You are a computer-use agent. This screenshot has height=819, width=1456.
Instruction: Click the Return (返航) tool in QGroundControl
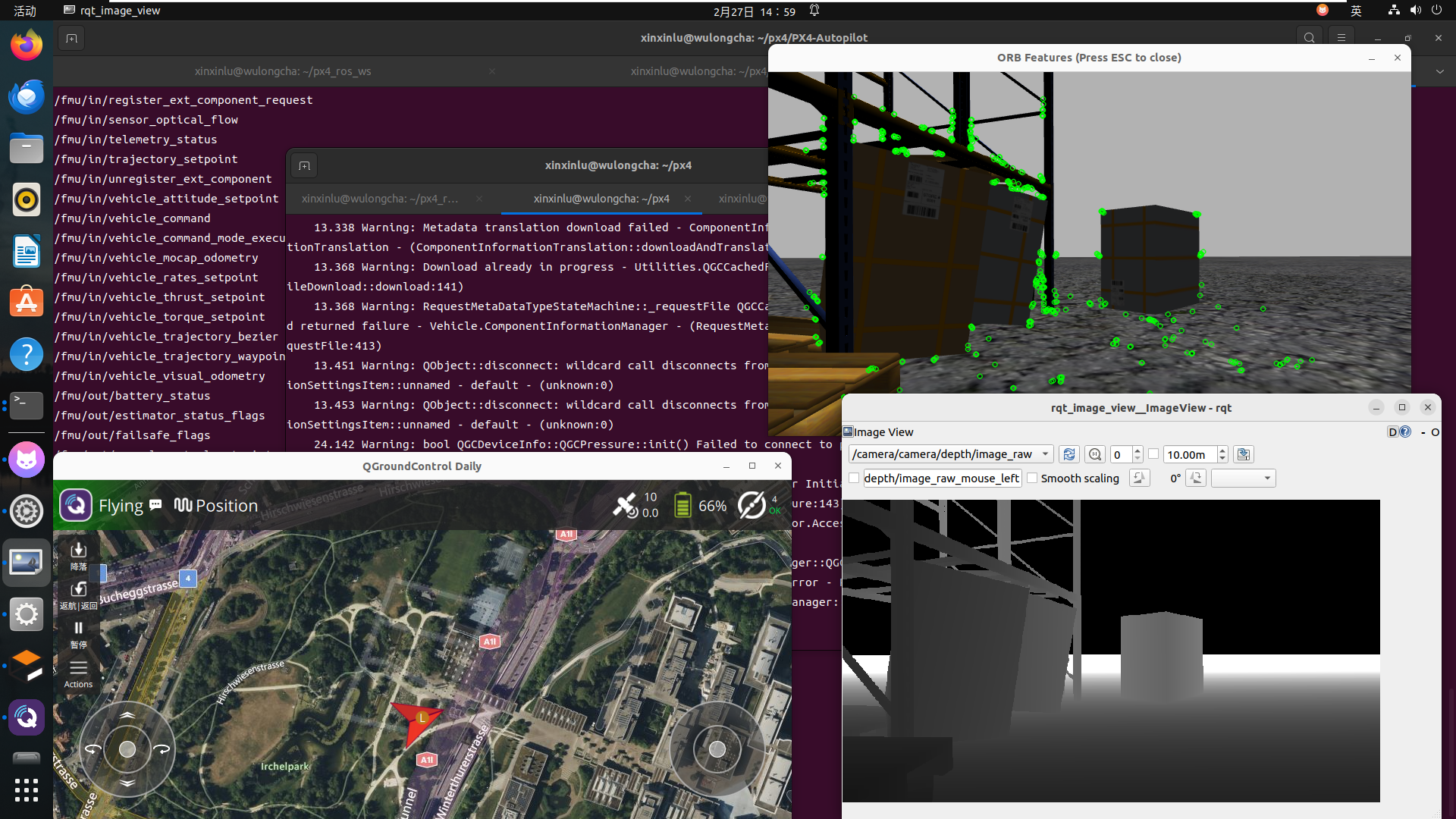(x=78, y=595)
